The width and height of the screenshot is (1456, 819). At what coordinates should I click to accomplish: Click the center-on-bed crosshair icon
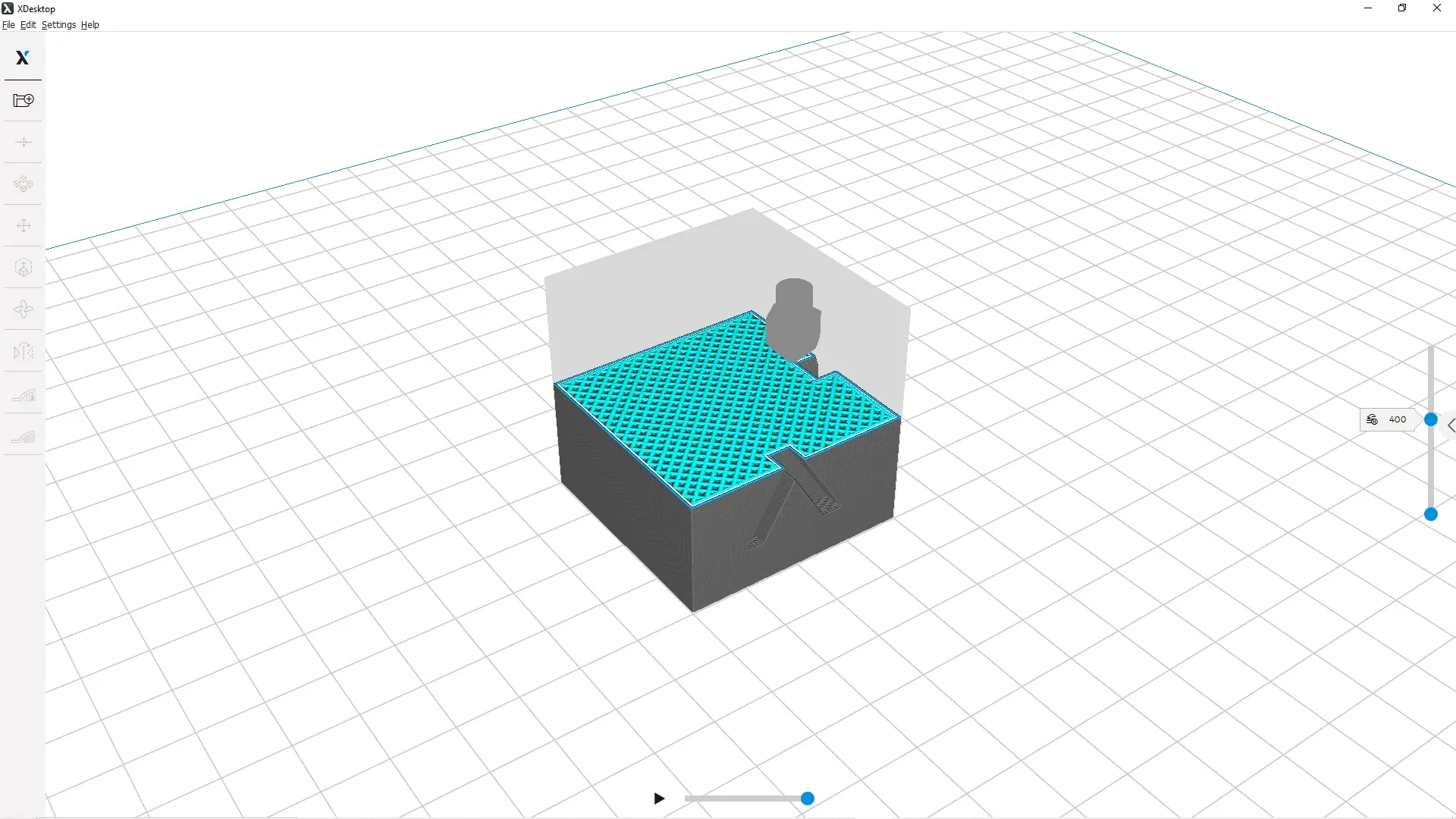click(x=23, y=142)
